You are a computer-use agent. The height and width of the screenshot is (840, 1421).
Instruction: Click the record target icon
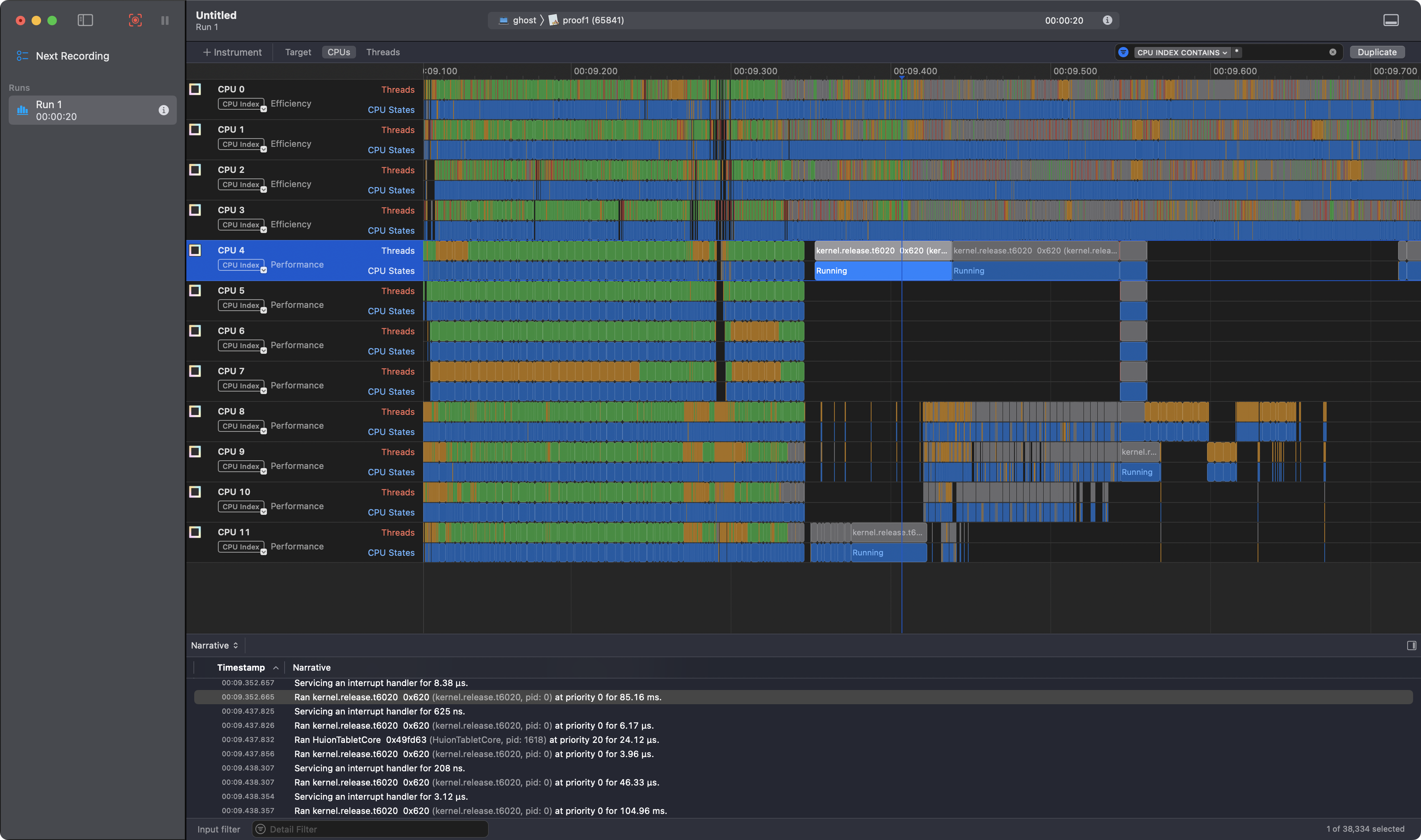pos(135,21)
